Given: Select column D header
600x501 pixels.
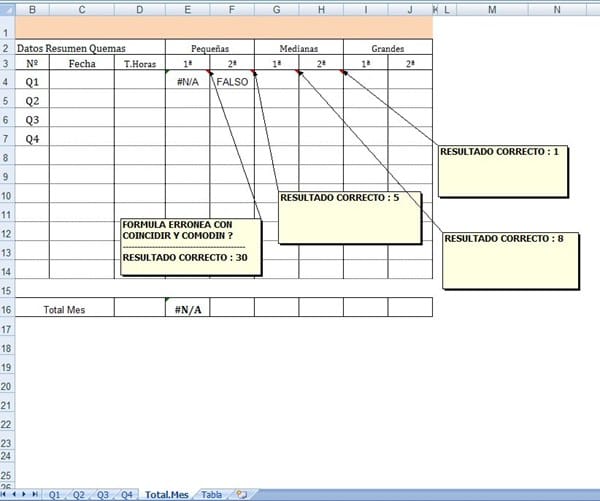Looking at the screenshot, I should [x=140, y=10].
